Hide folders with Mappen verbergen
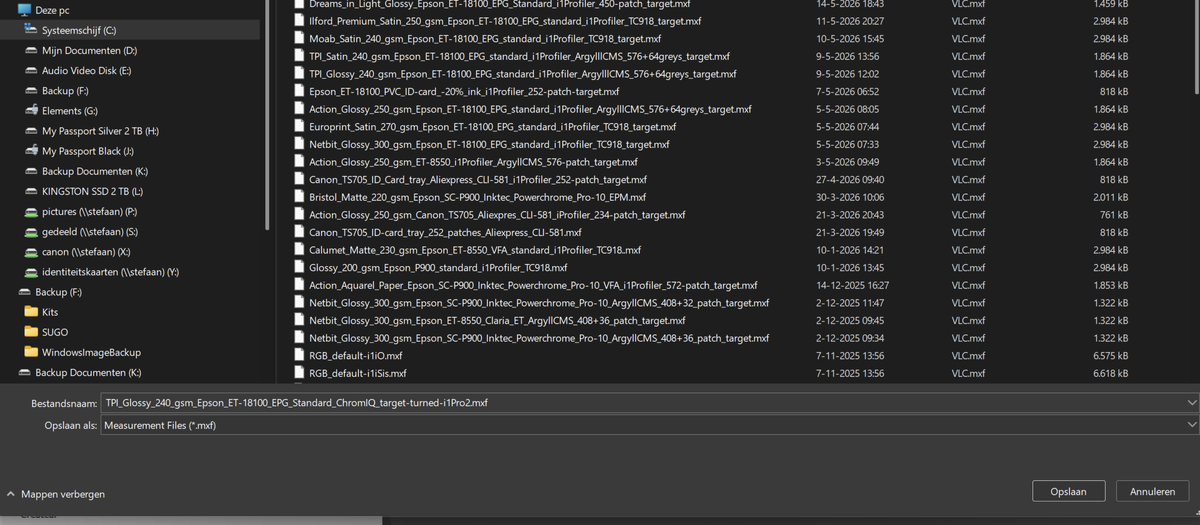The width and height of the screenshot is (1200, 525). [x=55, y=494]
